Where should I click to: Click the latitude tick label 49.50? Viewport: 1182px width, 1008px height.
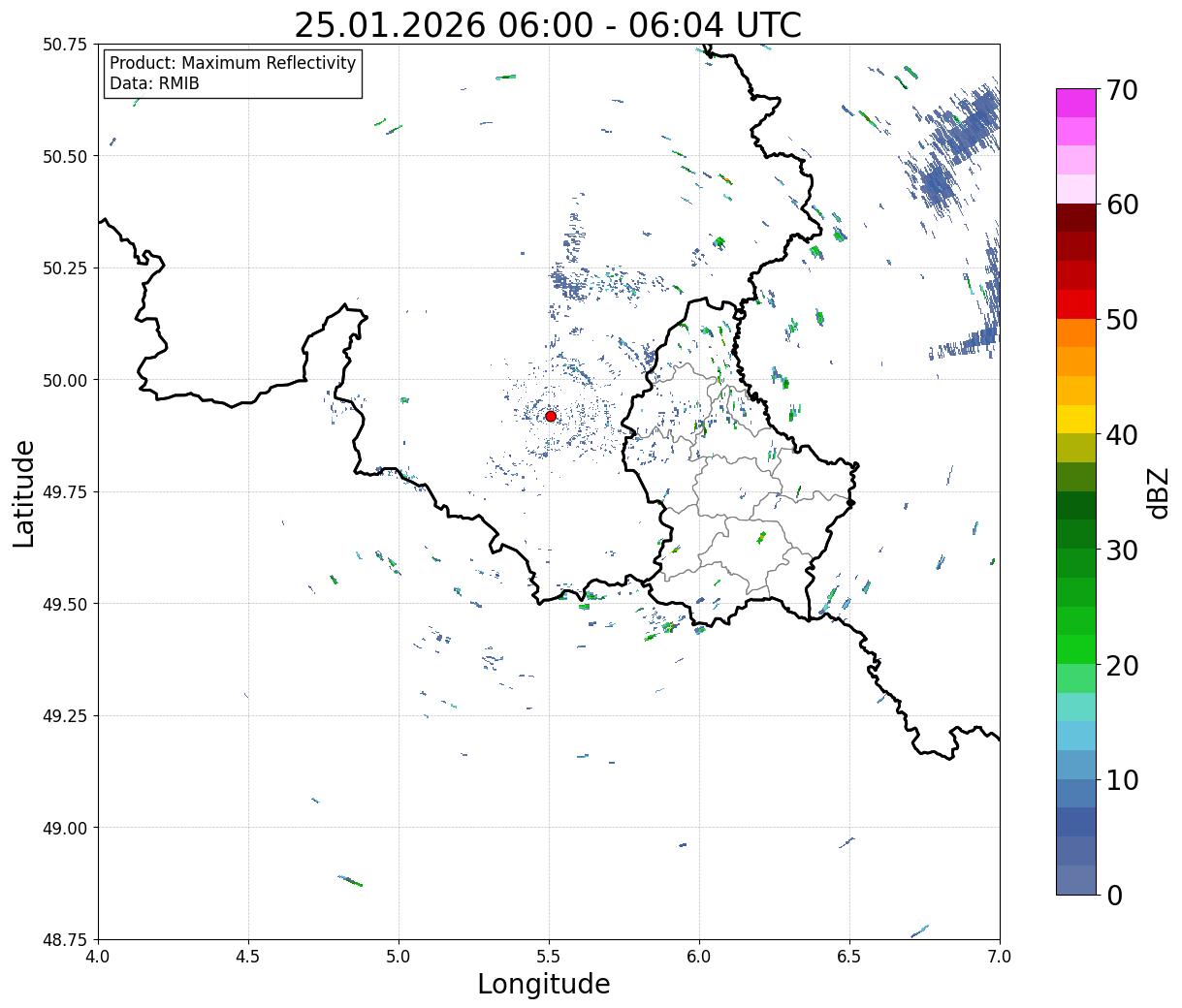65,604
